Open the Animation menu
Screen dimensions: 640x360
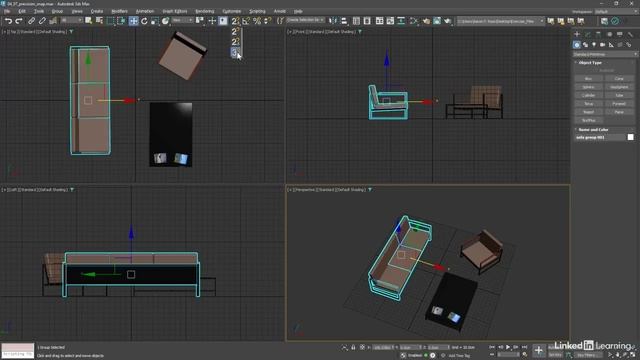coord(145,11)
